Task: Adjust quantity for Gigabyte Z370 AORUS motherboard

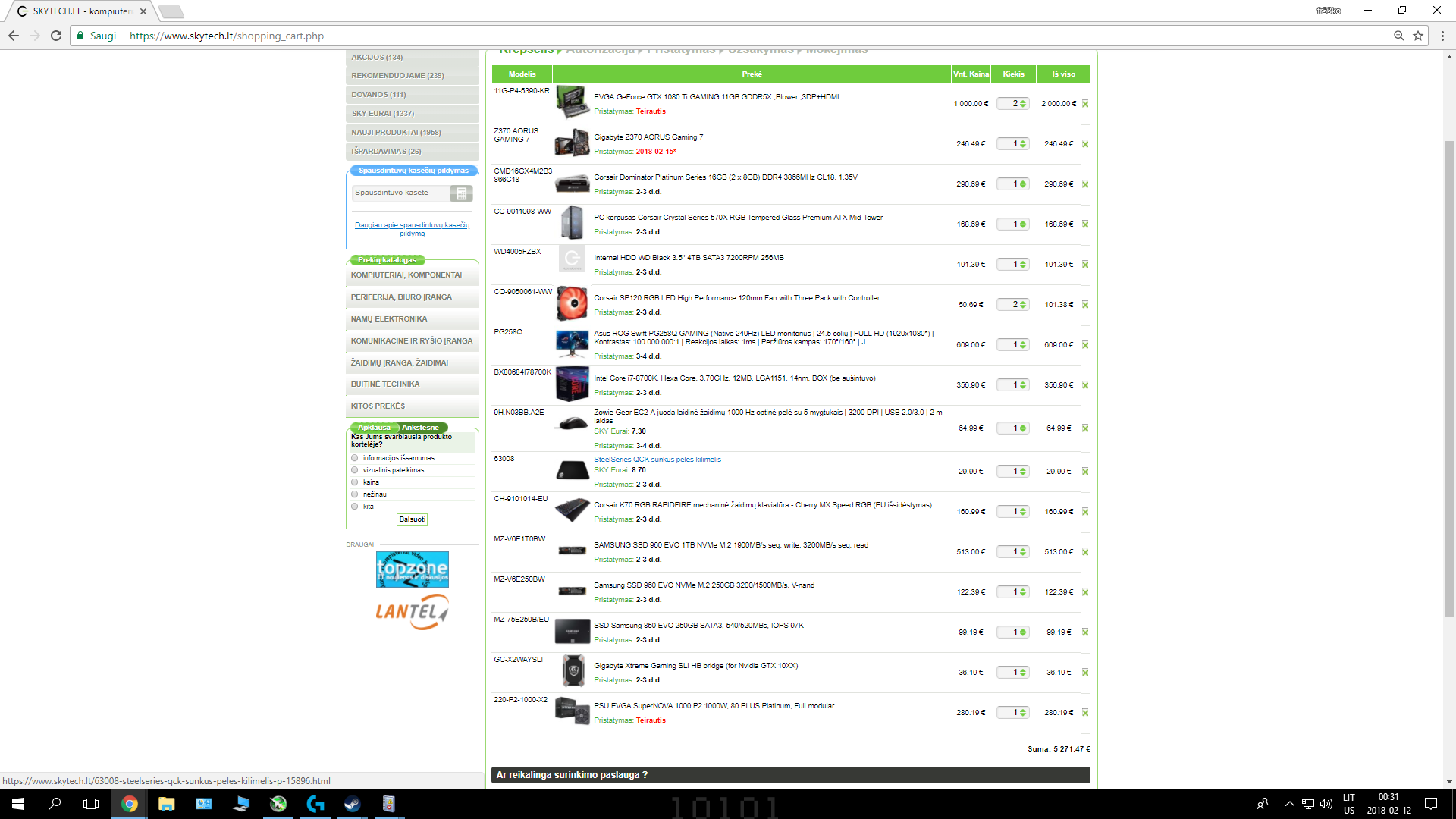Action: [x=1013, y=144]
